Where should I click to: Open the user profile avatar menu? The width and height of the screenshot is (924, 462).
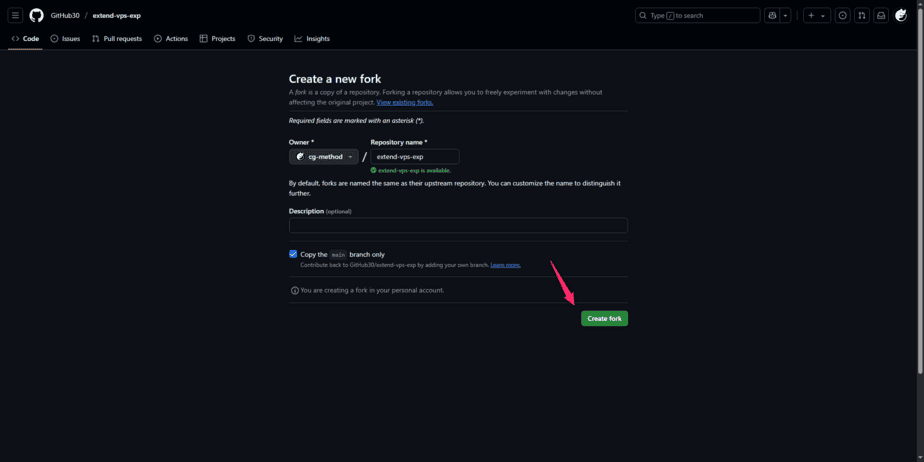click(901, 15)
